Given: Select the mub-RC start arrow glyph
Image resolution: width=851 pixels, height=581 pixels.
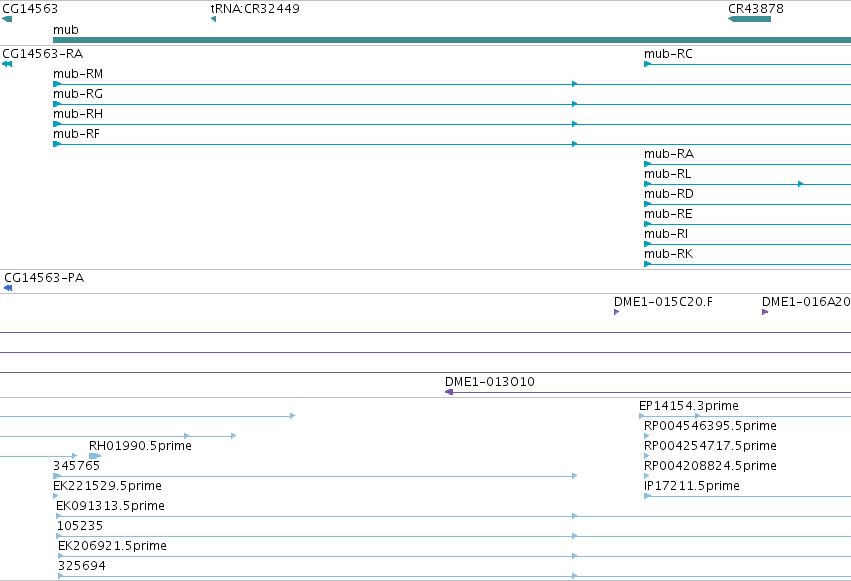Looking at the screenshot, I should (x=647, y=64).
